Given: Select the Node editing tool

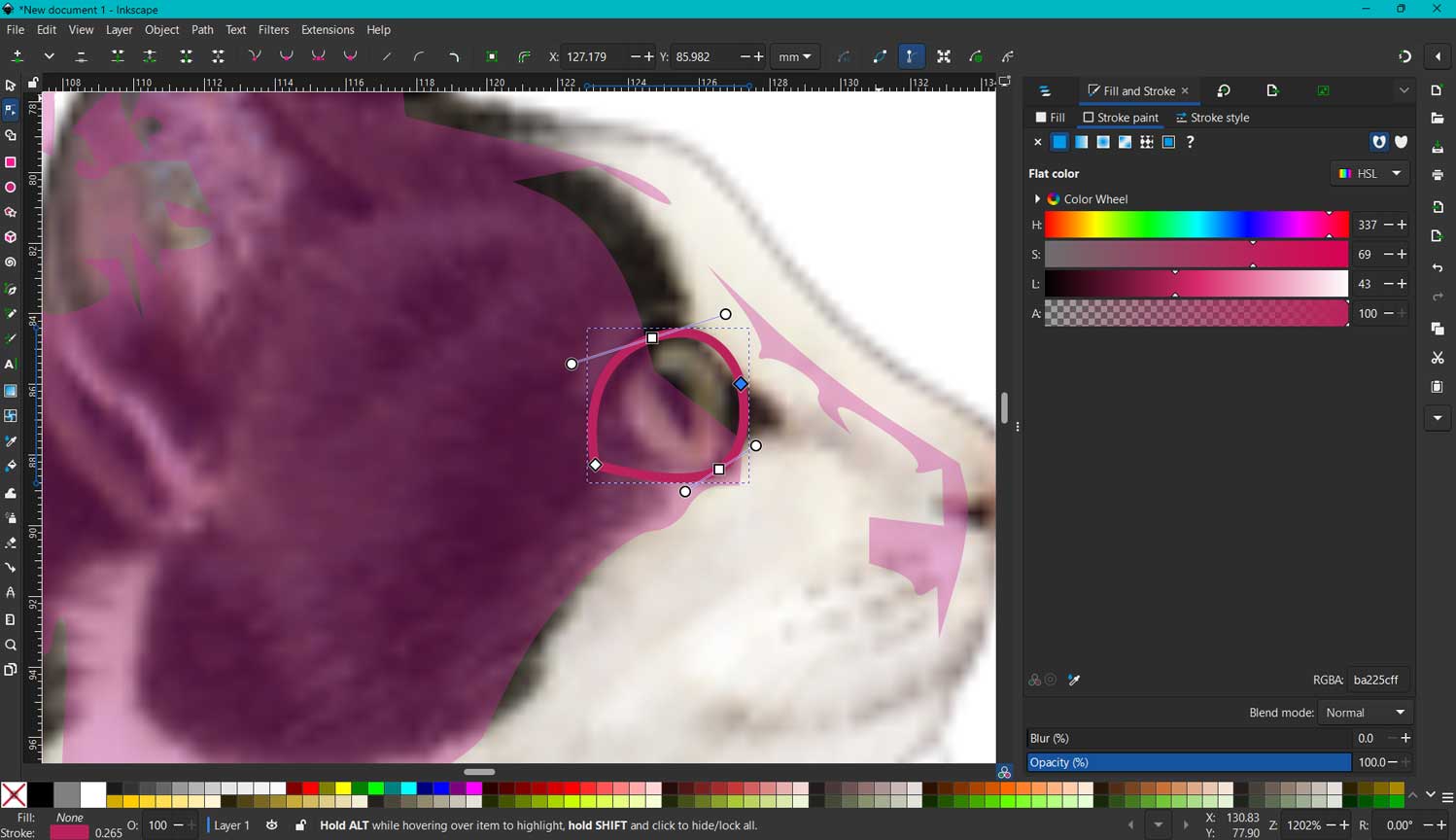Looking at the screenshot, I should 11,110.
